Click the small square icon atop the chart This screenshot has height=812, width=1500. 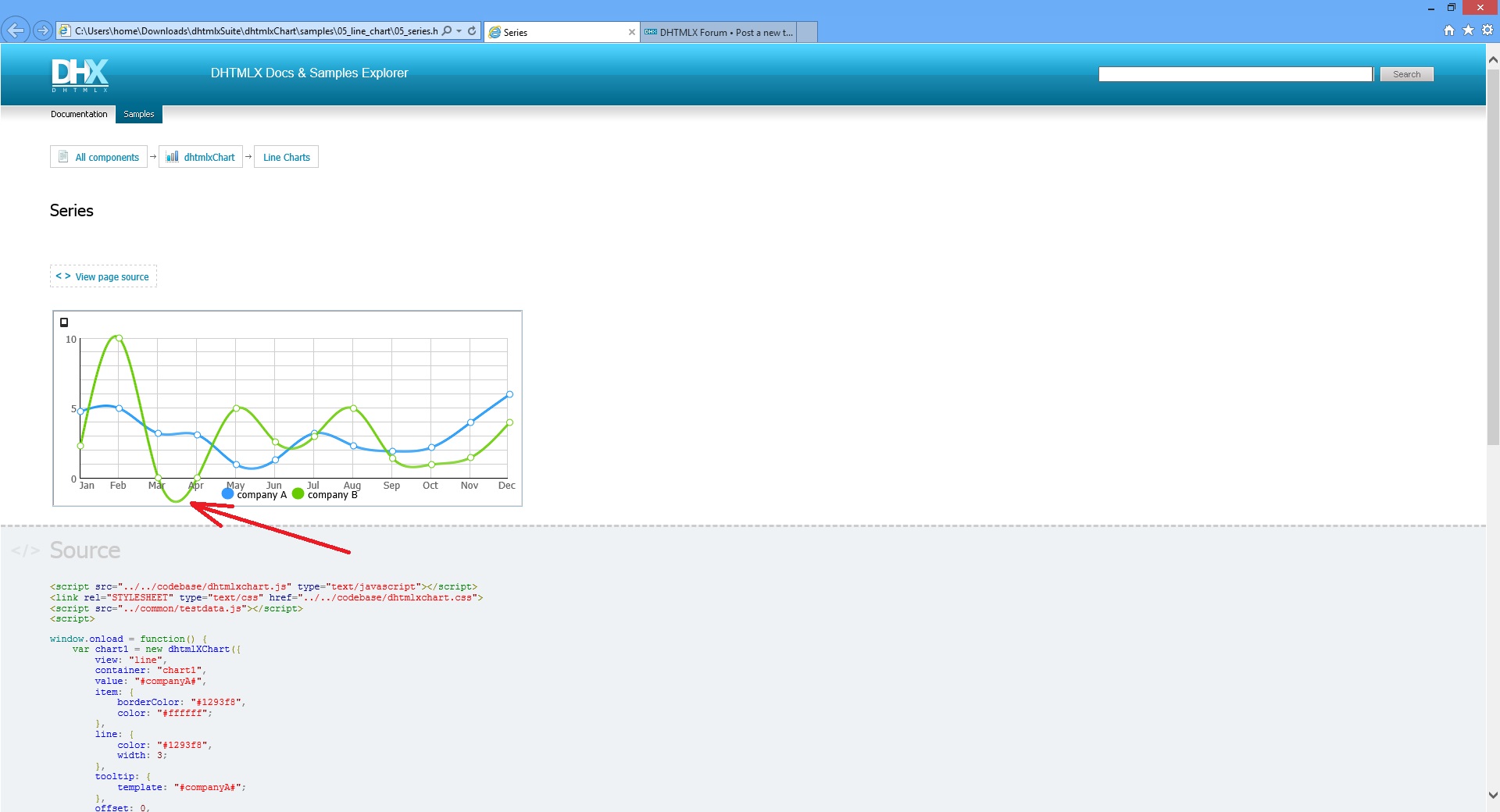pyautogui.click(x=64, y=322)
